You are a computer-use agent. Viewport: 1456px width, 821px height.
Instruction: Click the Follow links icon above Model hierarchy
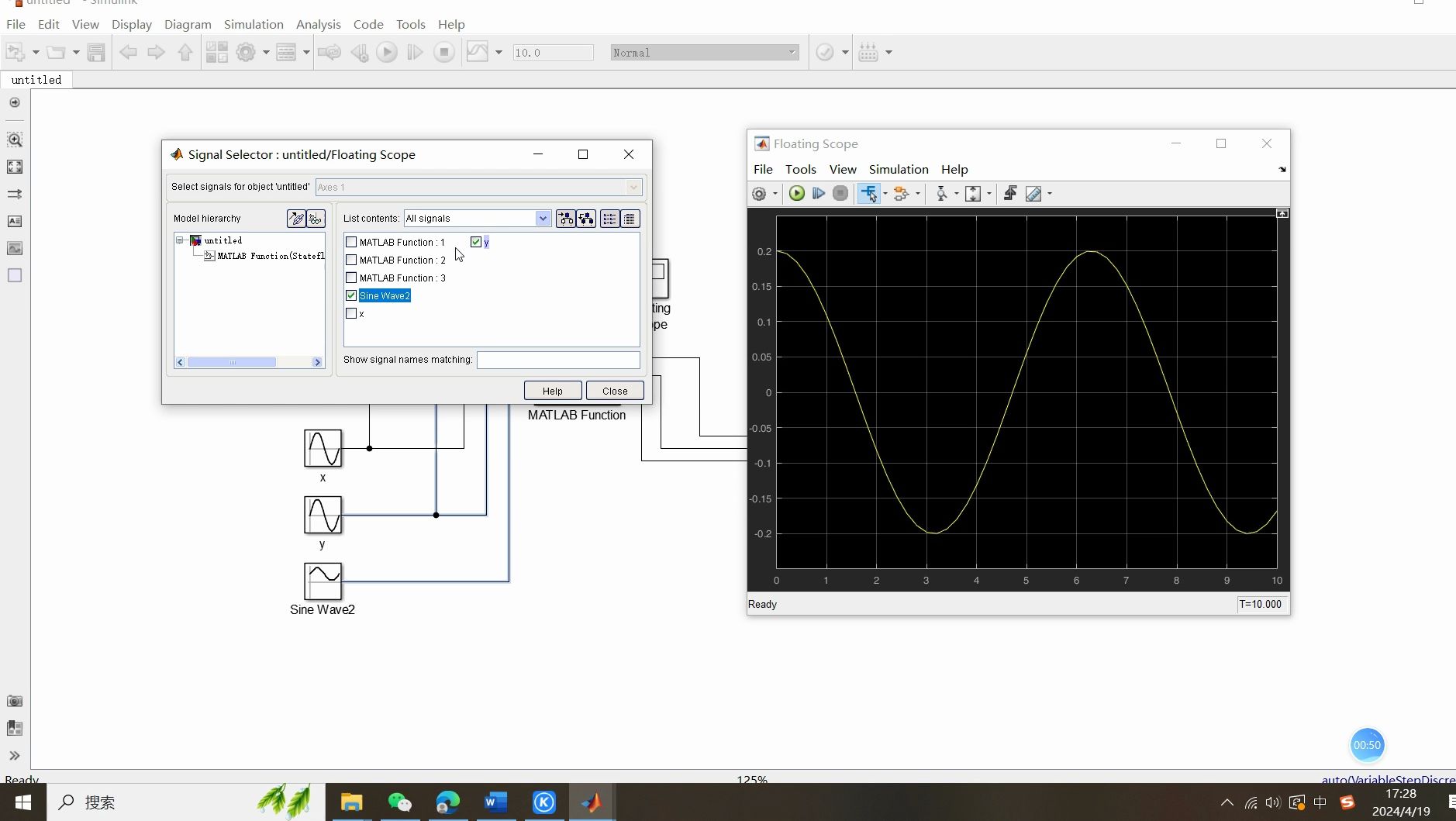295,219
